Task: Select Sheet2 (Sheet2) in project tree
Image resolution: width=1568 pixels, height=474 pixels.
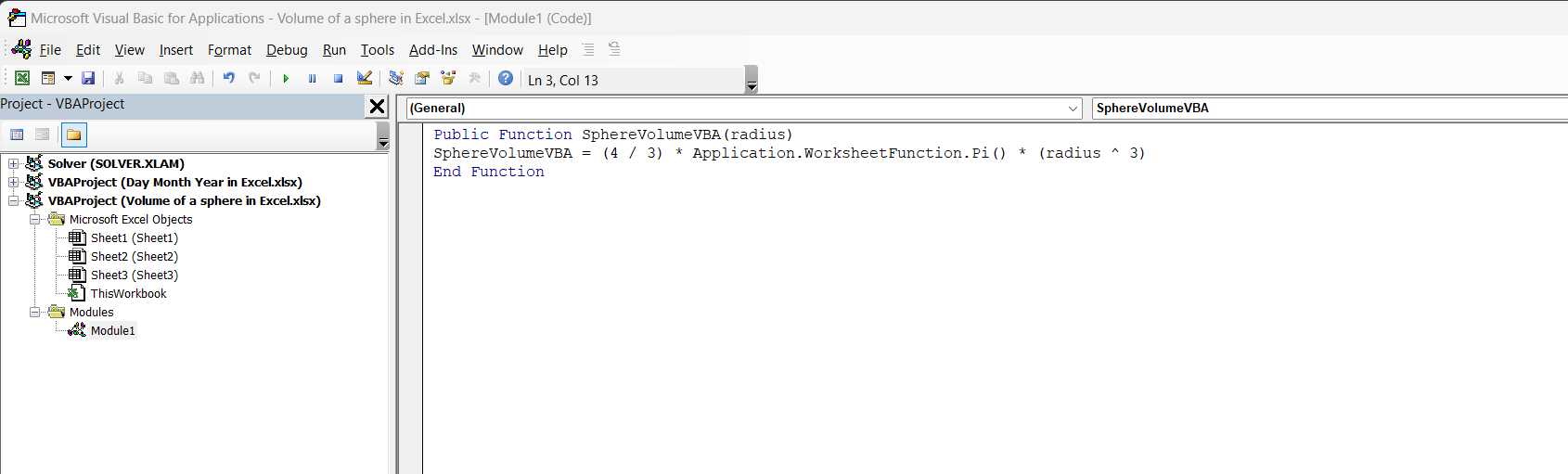Action: 134,257
